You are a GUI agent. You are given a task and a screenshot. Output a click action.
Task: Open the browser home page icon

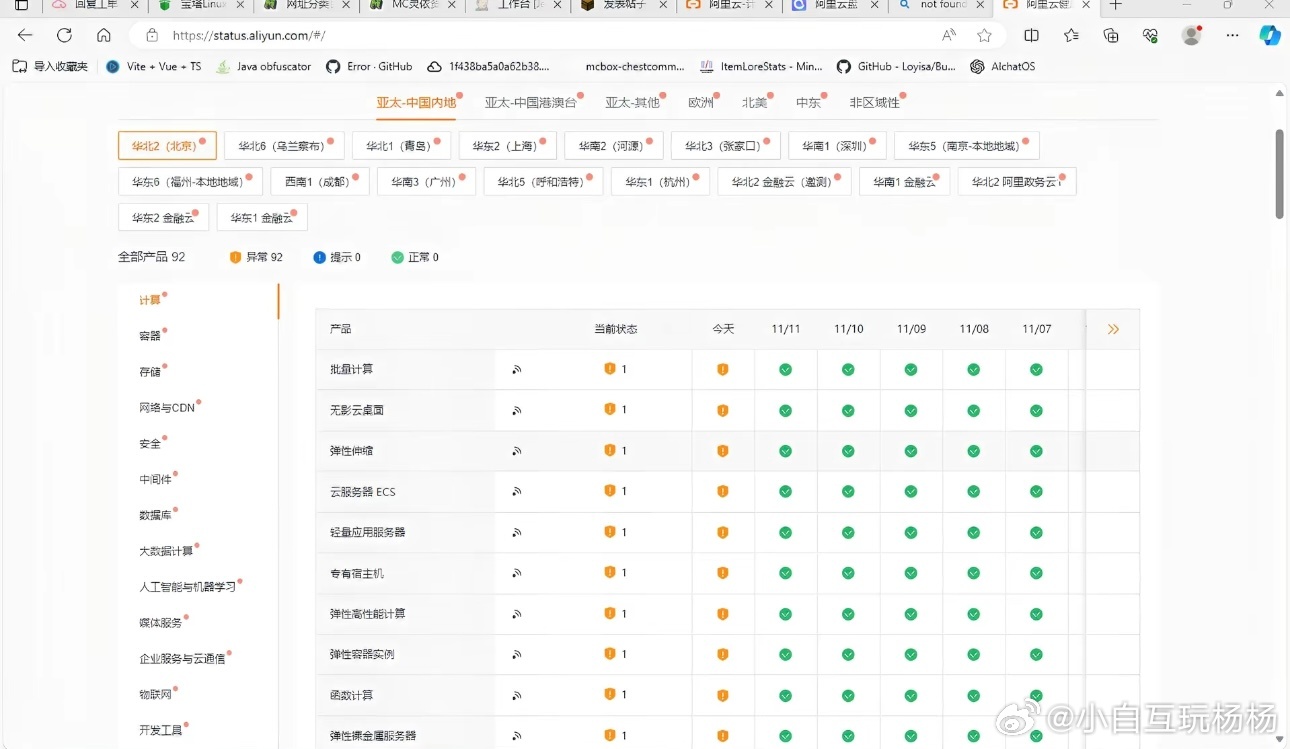[x=104, y=35]
